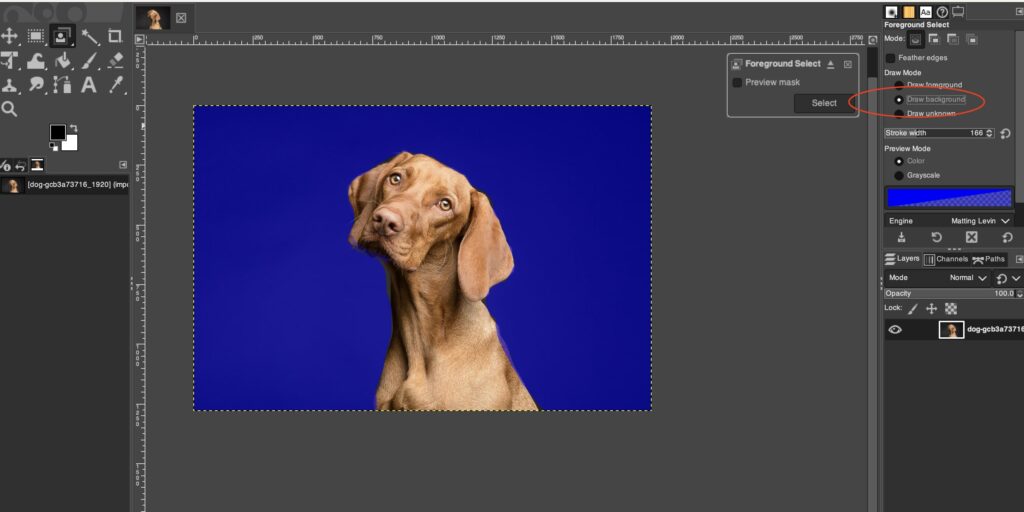Choose Grayscale preview mode radio

tap(899, 176)
